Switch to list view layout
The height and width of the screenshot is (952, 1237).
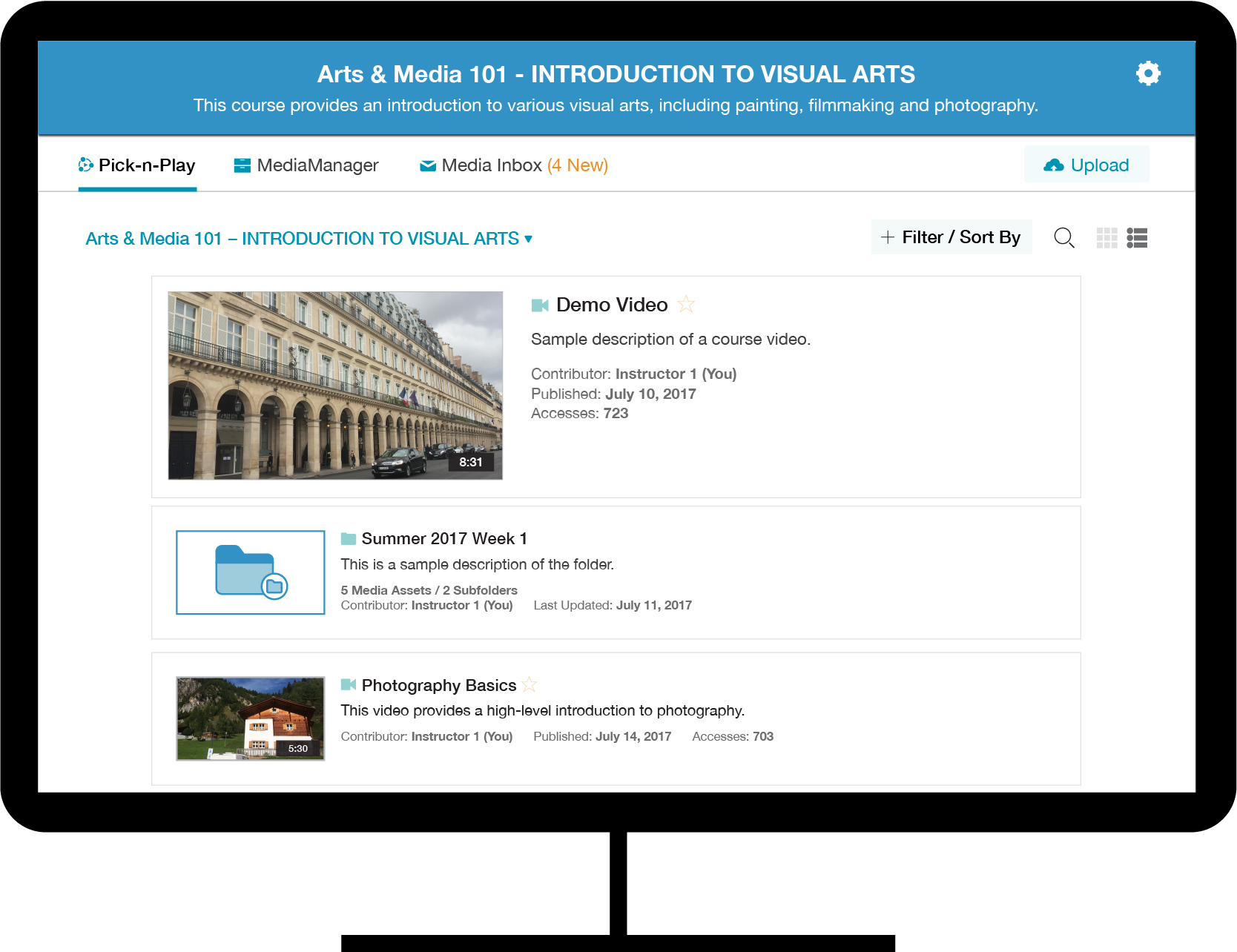click(x=1137, y=238)
